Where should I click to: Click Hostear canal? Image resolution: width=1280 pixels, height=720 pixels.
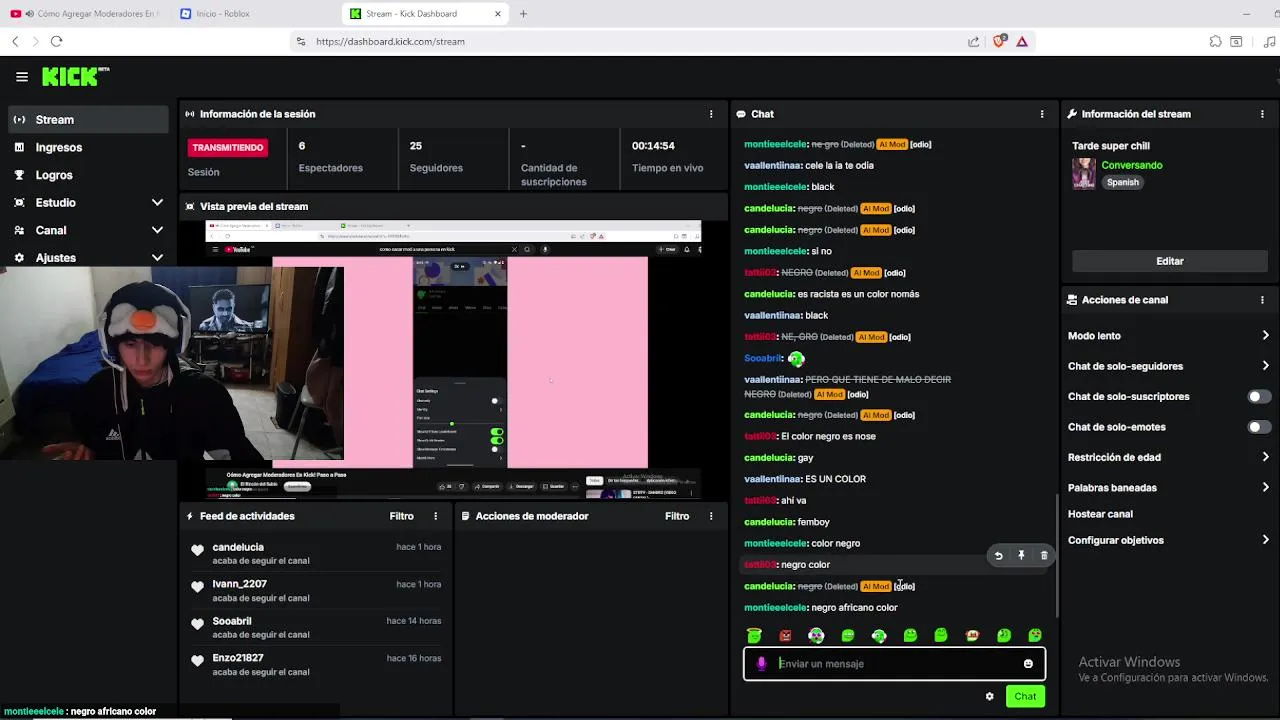tap(1100, 514)
